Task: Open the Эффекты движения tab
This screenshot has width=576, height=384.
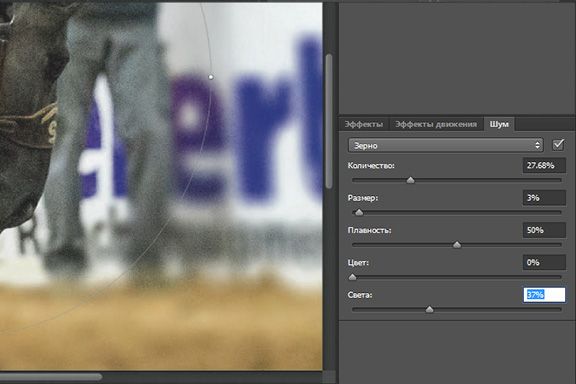Action: (436, 124)
